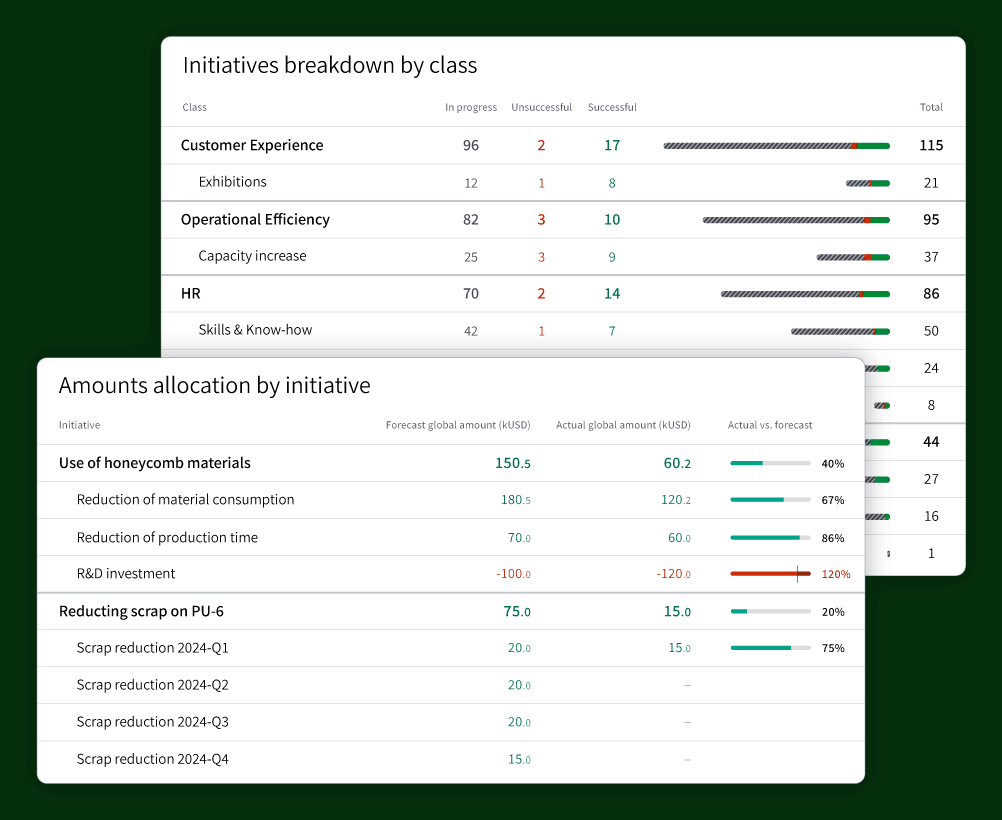The height and width of the screenshot is (820, 1002).
Task: Click the total value 24 in breakdown table
Action: pyautogui.click(x=931, y=368)
